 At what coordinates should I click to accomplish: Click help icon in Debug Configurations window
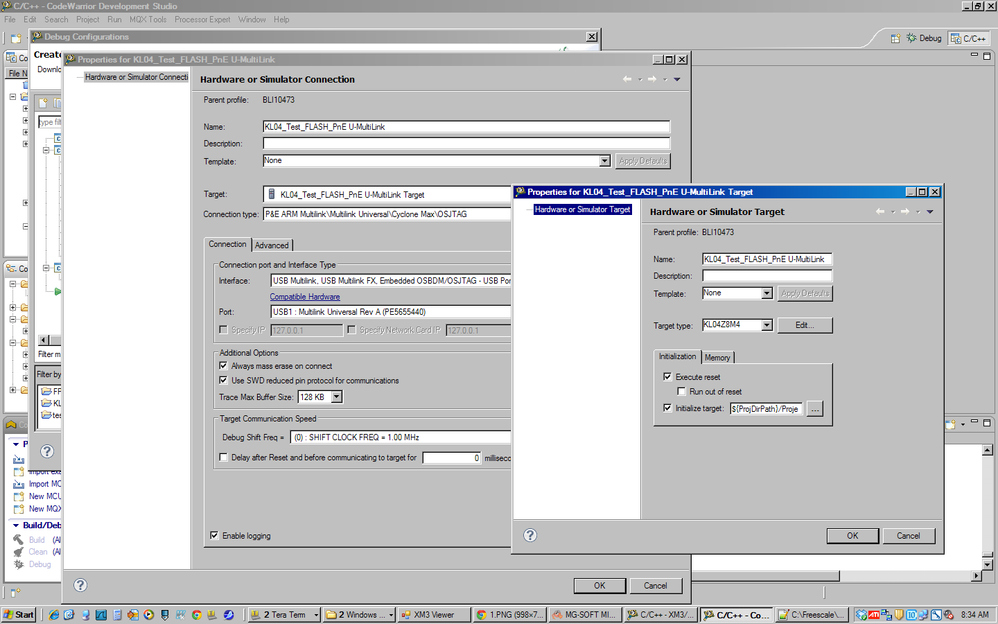(47, 451)
